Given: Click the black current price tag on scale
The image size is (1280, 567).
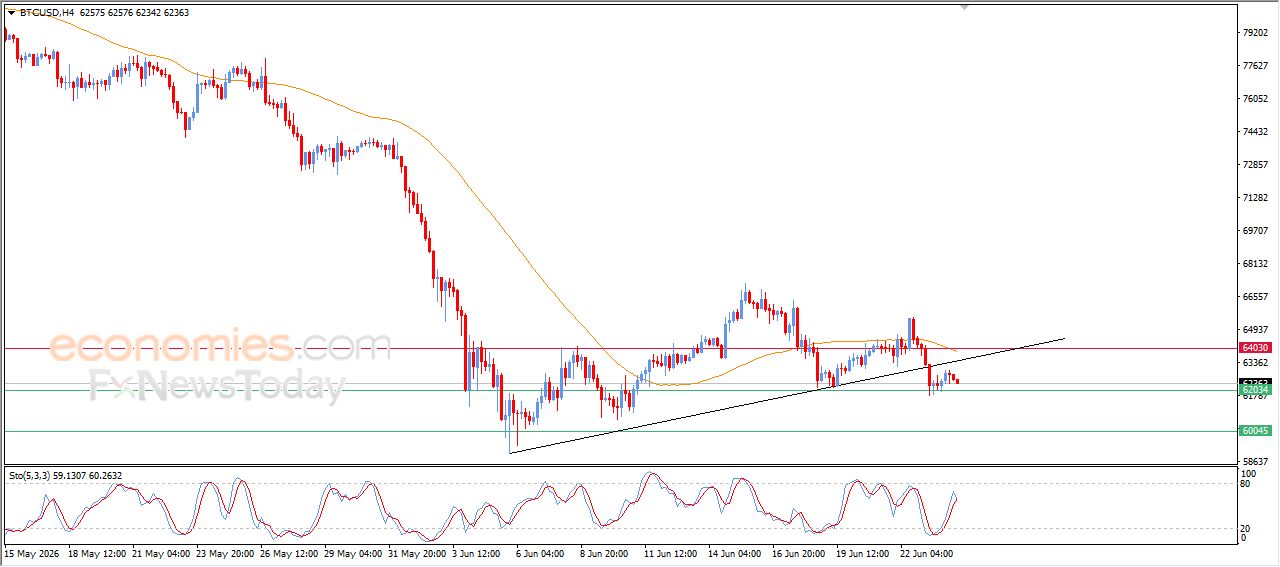Looking at the screenshot, I should 1255,382.
